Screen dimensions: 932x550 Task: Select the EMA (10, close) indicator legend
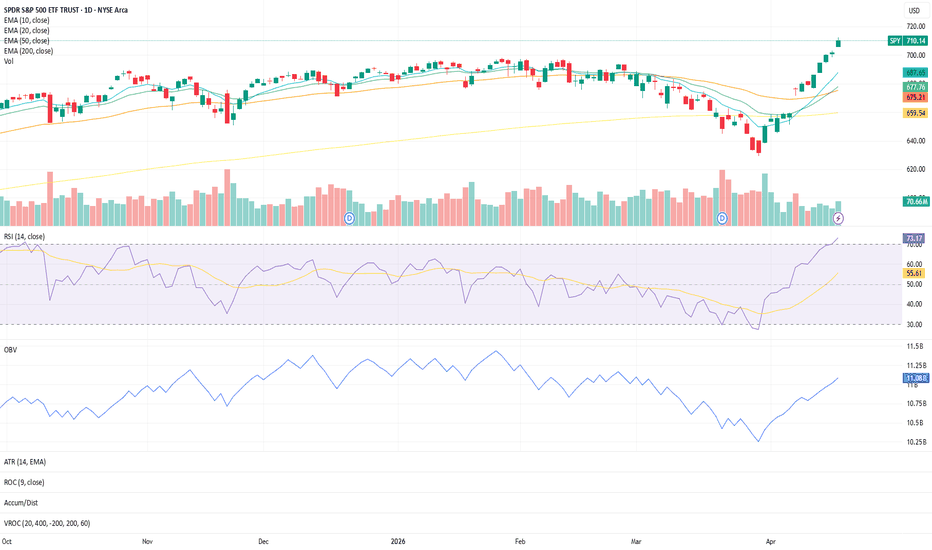click(27, 20)
